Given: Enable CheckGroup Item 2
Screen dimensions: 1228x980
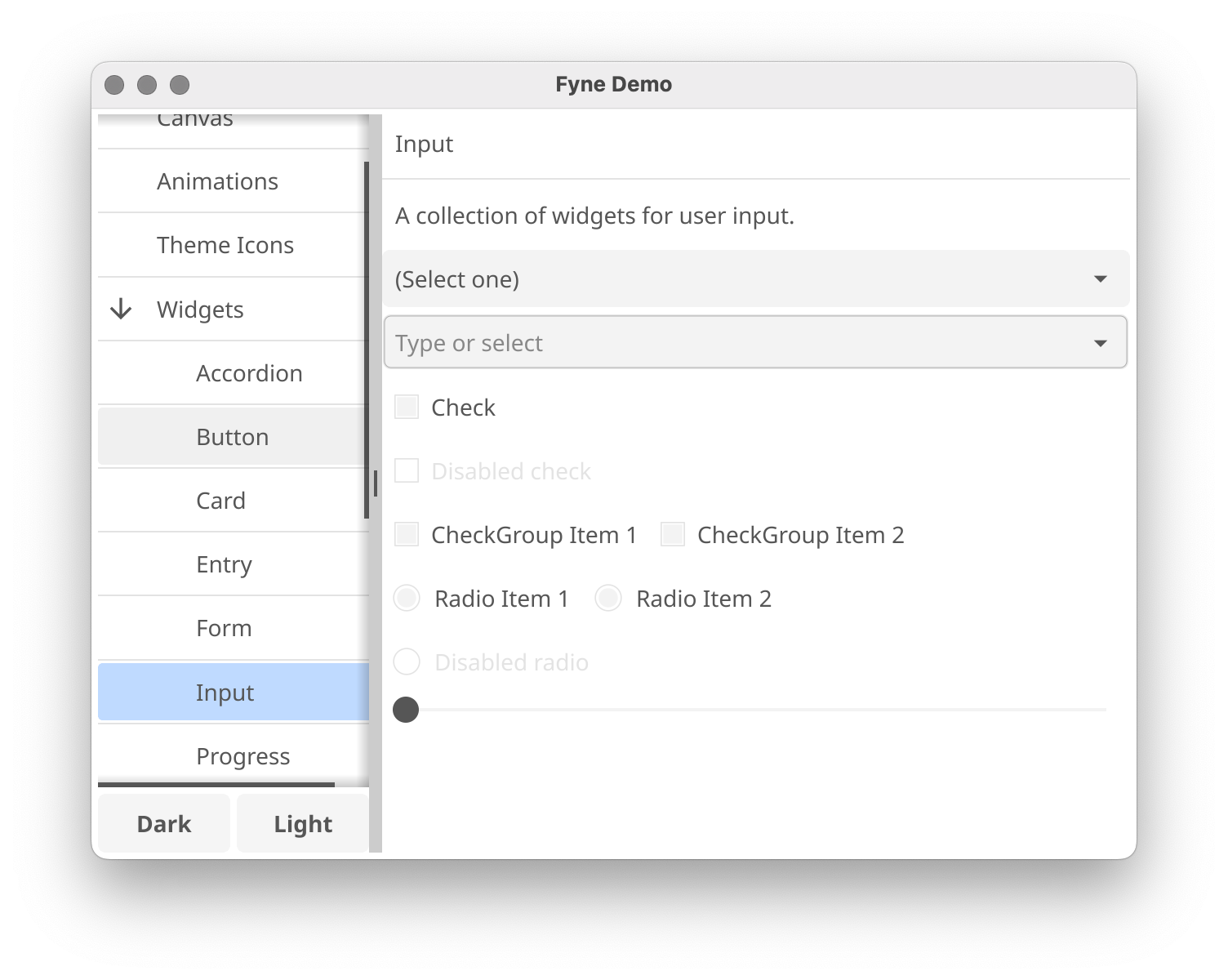Looking at the screenshot, I should (673, 534).
